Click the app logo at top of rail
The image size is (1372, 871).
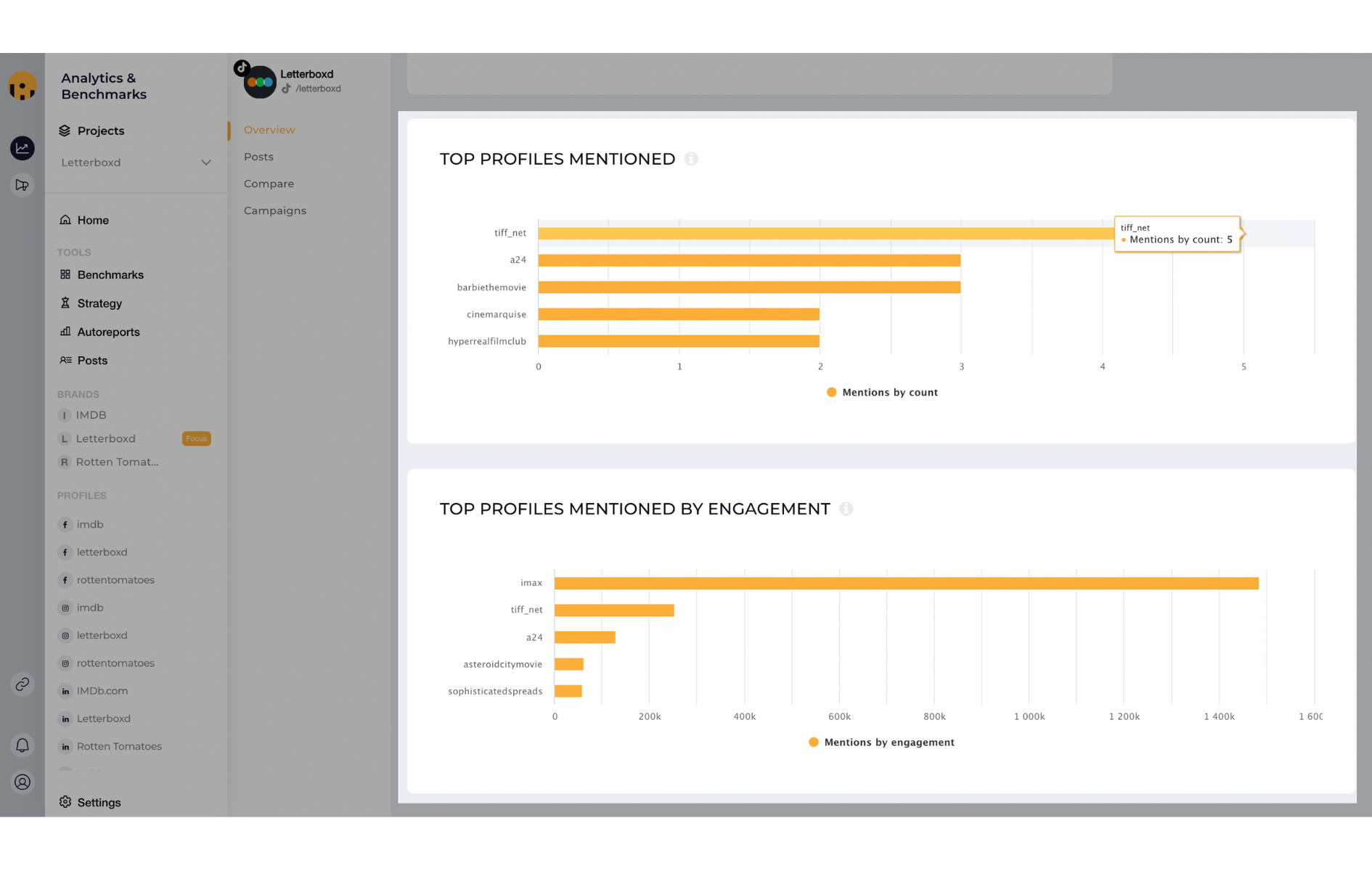click(x=23, y=86)
